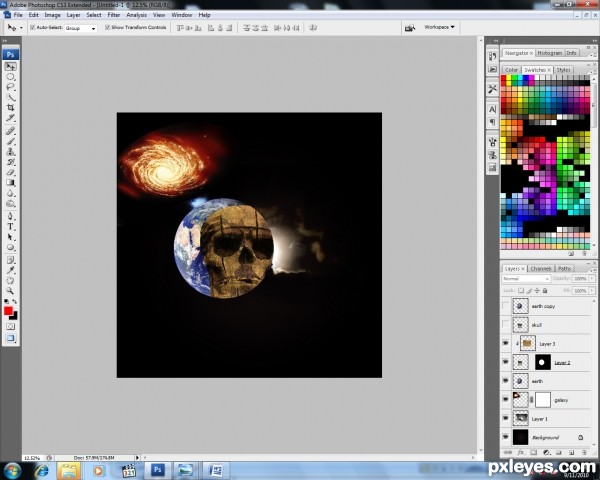Viewport: 600px width, 480px height.
Task: Select the Ellipse shape tool
Action: 10,248
